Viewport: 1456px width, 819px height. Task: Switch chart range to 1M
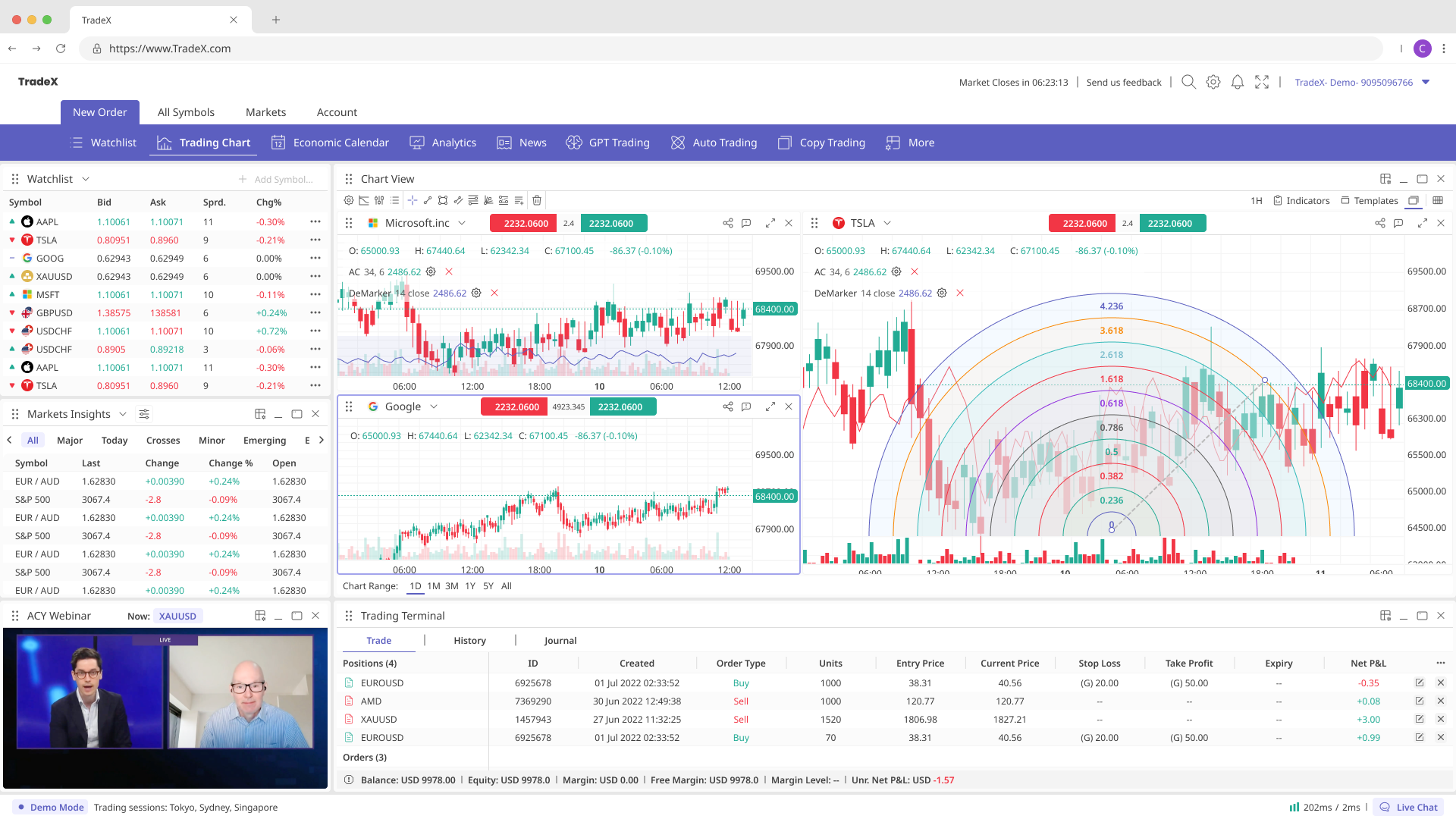[433, 586]
